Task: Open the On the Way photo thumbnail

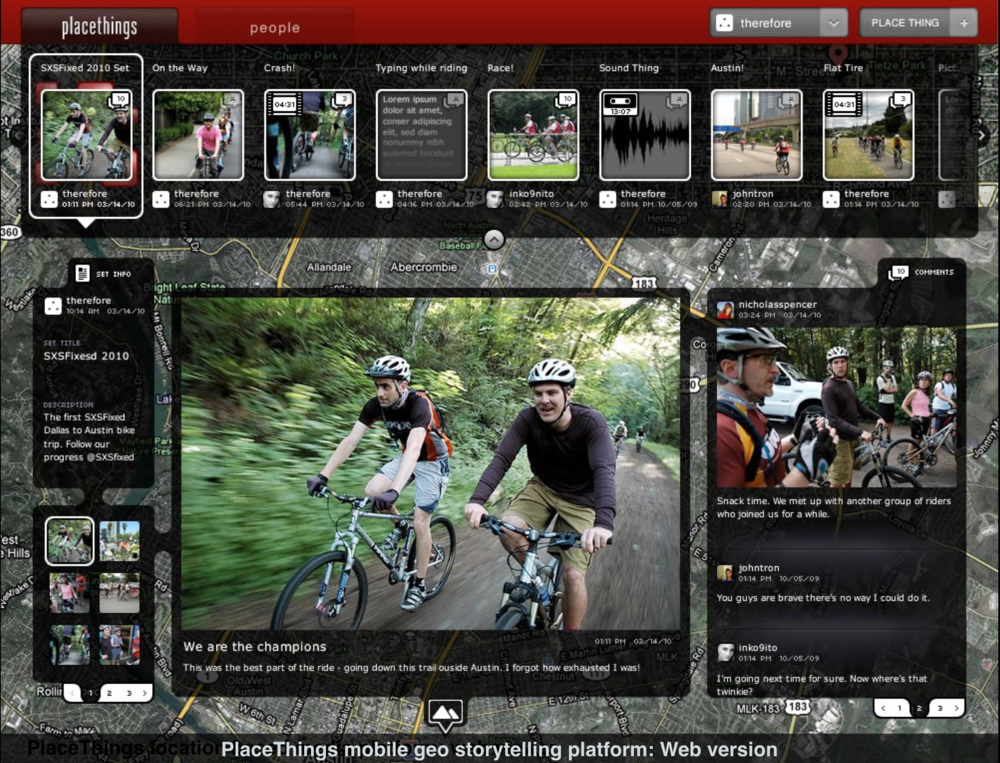Action: point(198,135)
